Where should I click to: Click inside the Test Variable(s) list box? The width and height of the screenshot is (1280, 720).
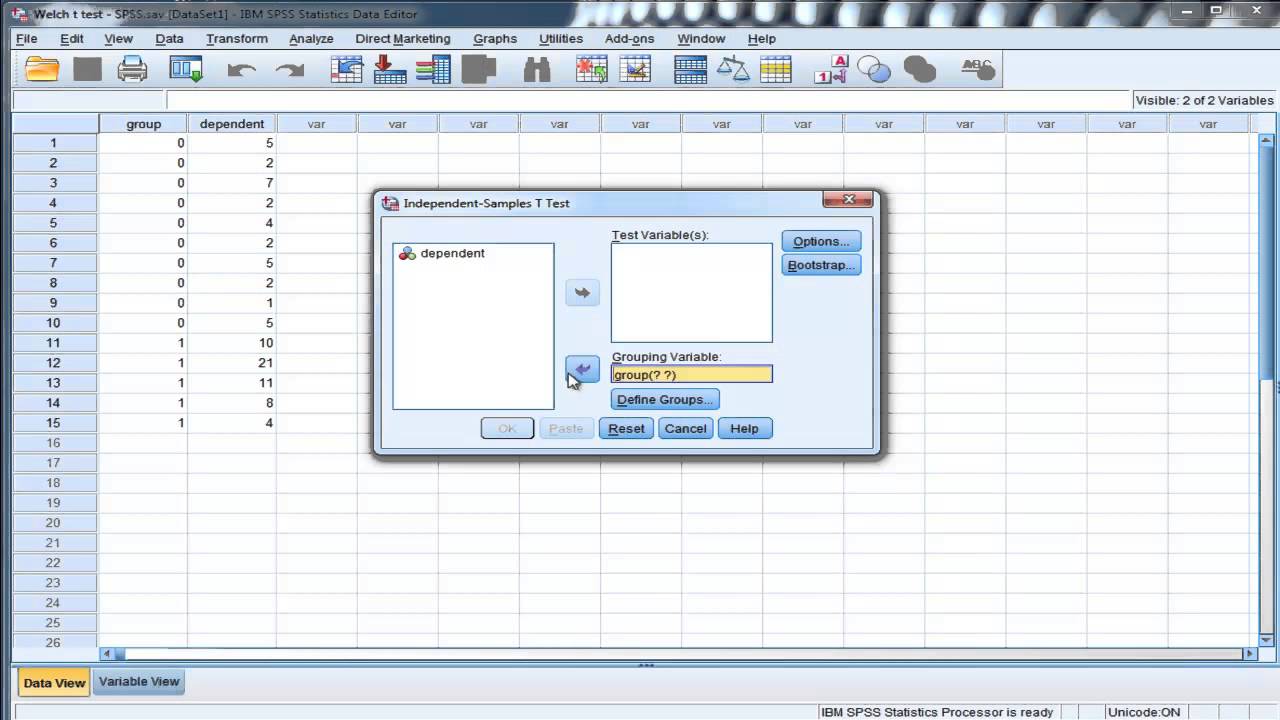691,293
